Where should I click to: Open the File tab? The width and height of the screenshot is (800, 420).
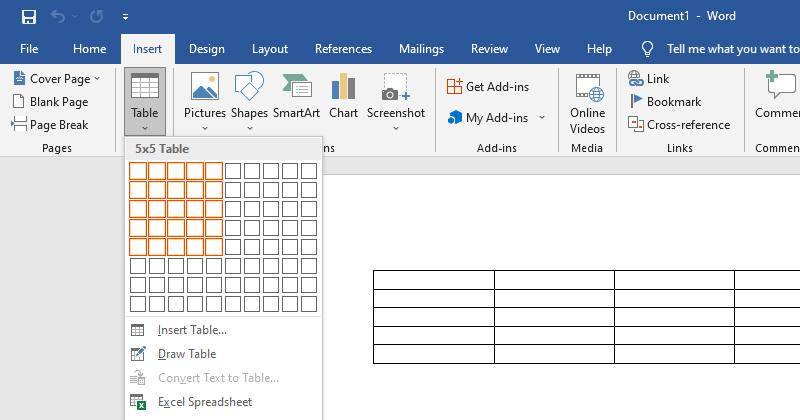pos(29,49)
